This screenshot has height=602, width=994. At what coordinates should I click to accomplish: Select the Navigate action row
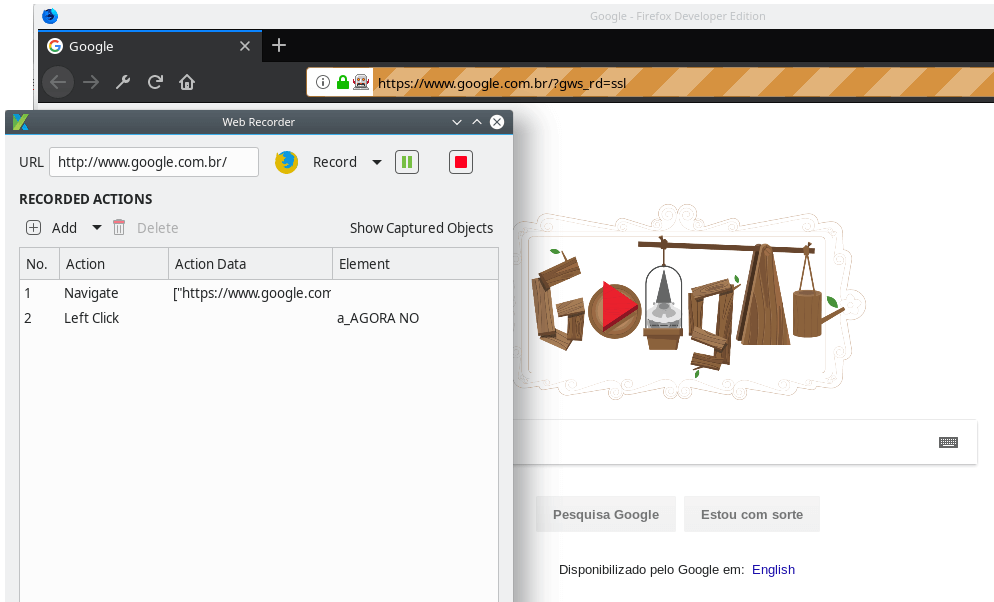point(259,293)
